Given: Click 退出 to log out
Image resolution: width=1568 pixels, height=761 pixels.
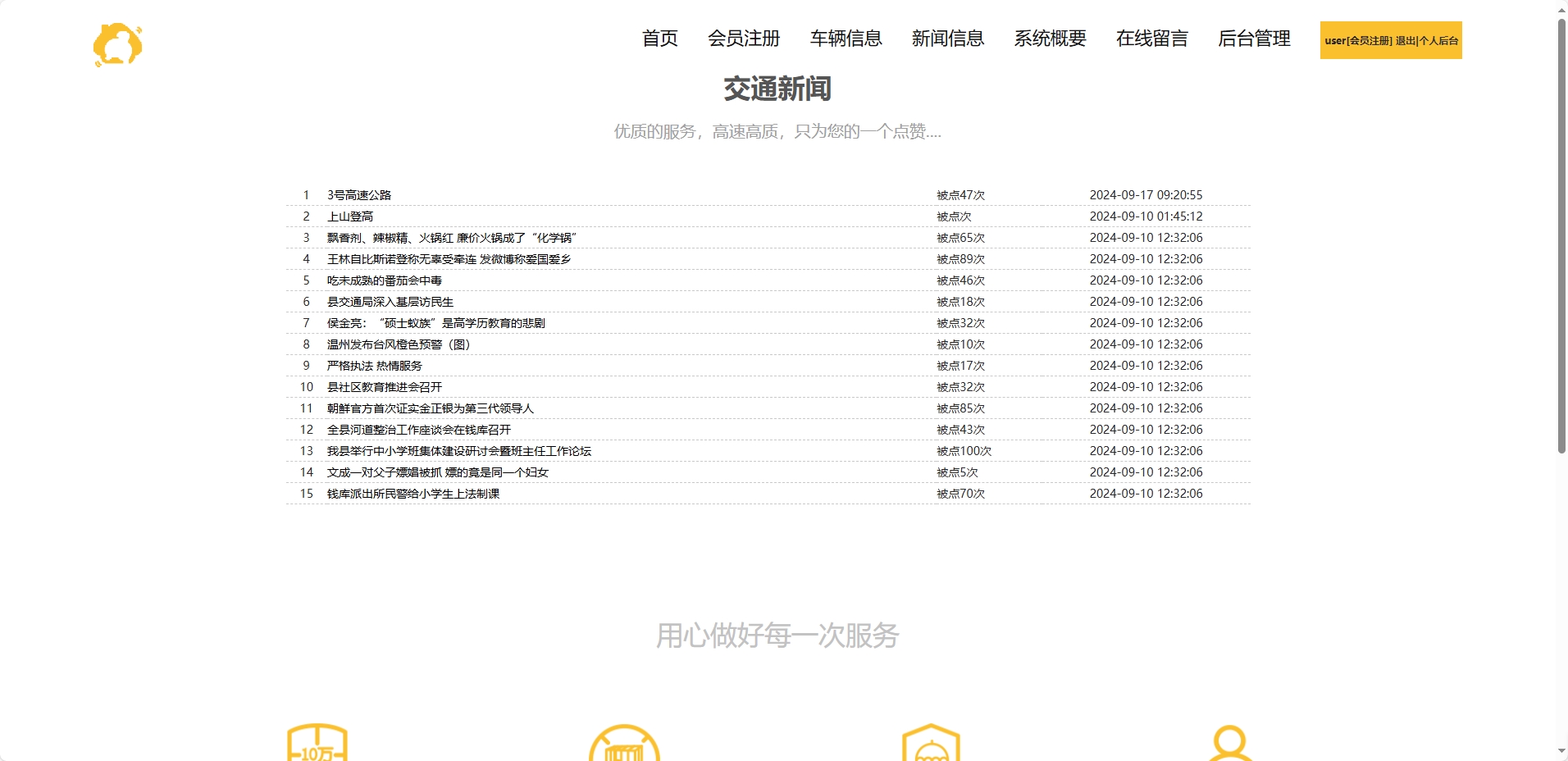Looking at the screenshot, I should coord(1404,39).
